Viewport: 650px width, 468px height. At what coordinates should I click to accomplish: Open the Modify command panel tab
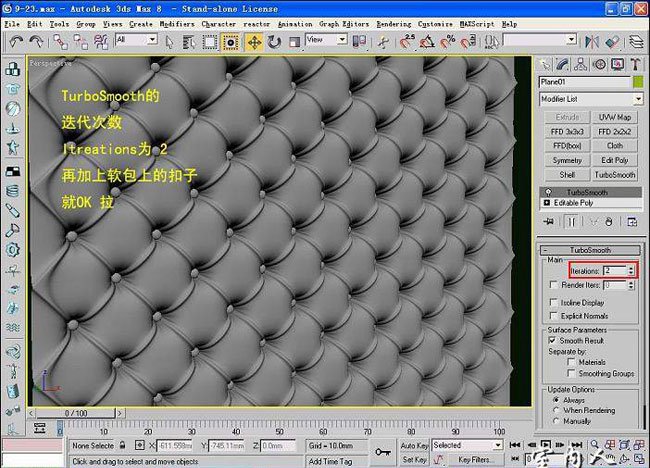[x=563, y=65]
